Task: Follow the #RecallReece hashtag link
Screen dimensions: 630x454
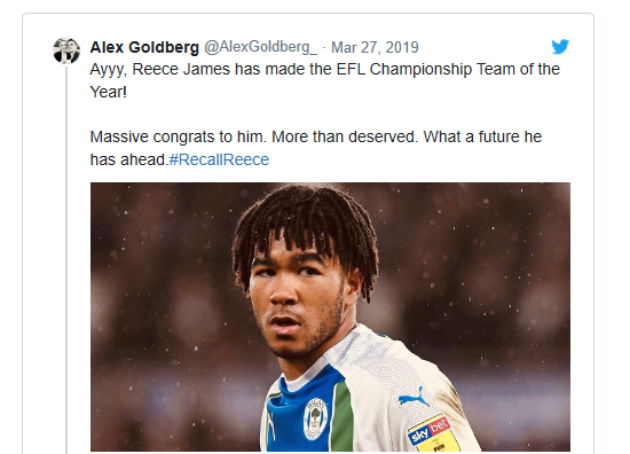Action: pyautogui.click(x=218, y=159)
